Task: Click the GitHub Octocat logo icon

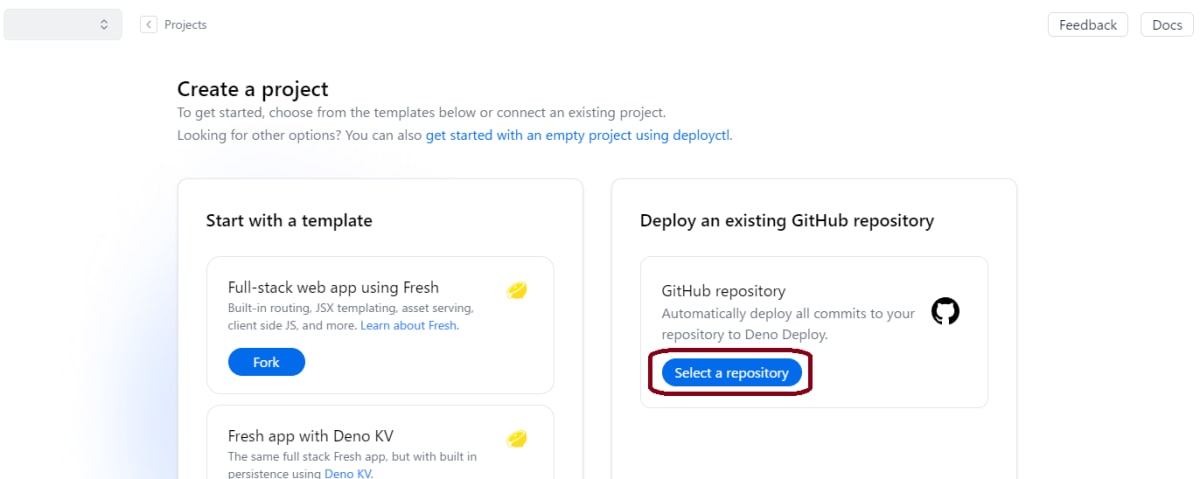Action: click(945, 311)
